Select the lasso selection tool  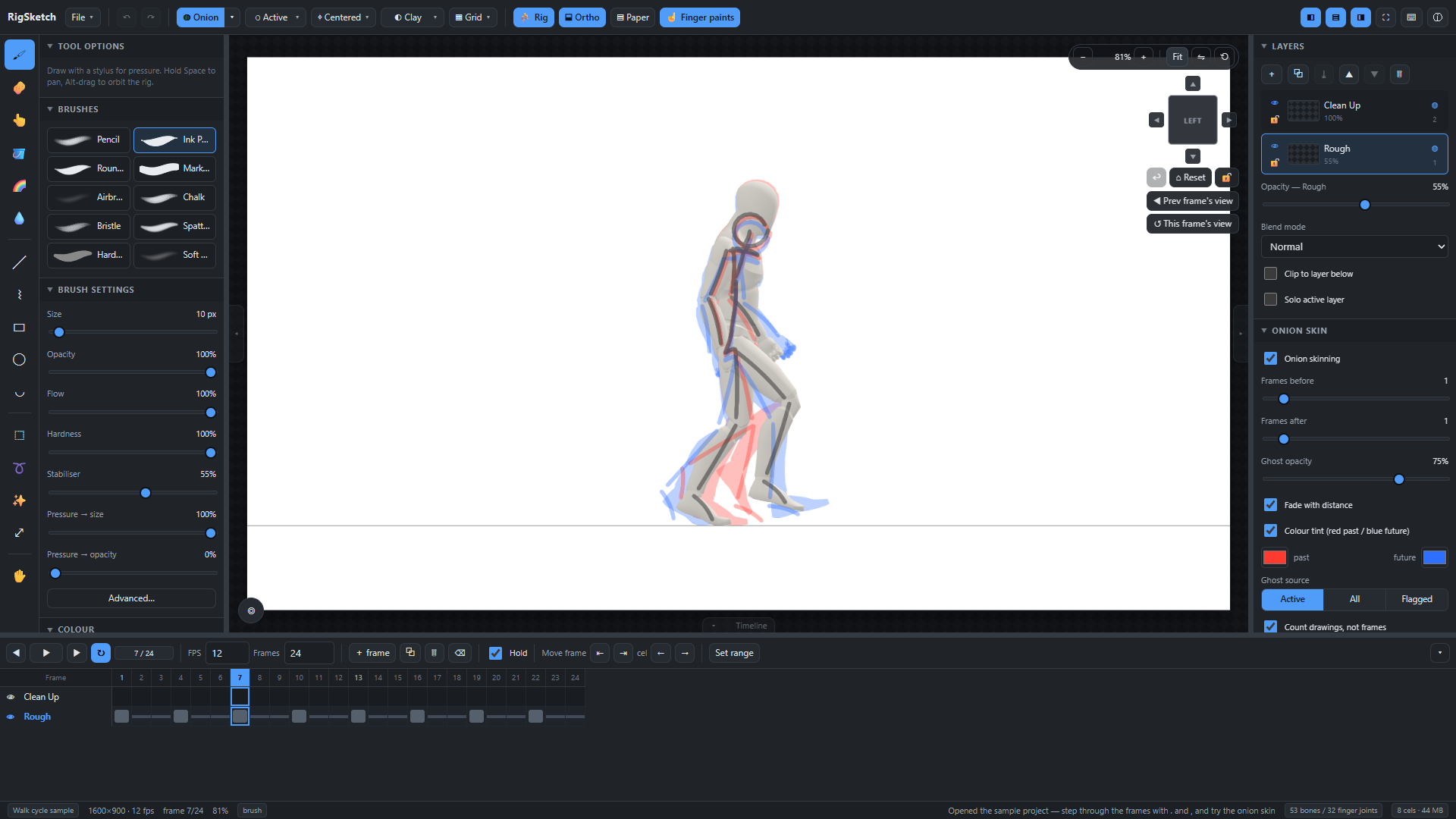point(20,468)
